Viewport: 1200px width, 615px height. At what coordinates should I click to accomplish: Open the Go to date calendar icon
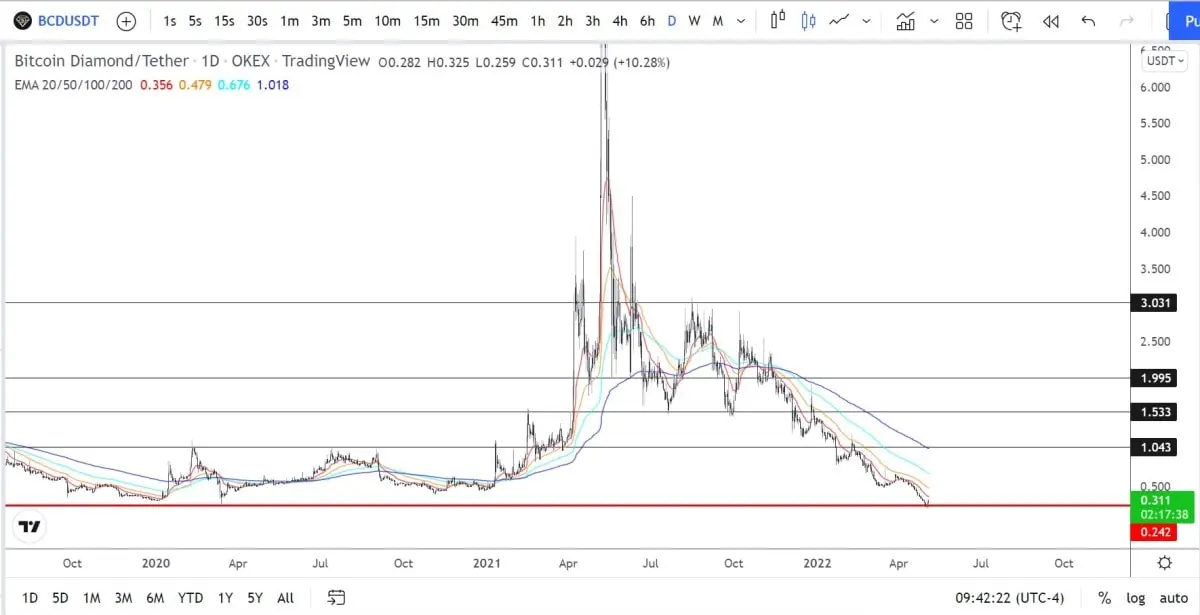[x=336, y=598]
